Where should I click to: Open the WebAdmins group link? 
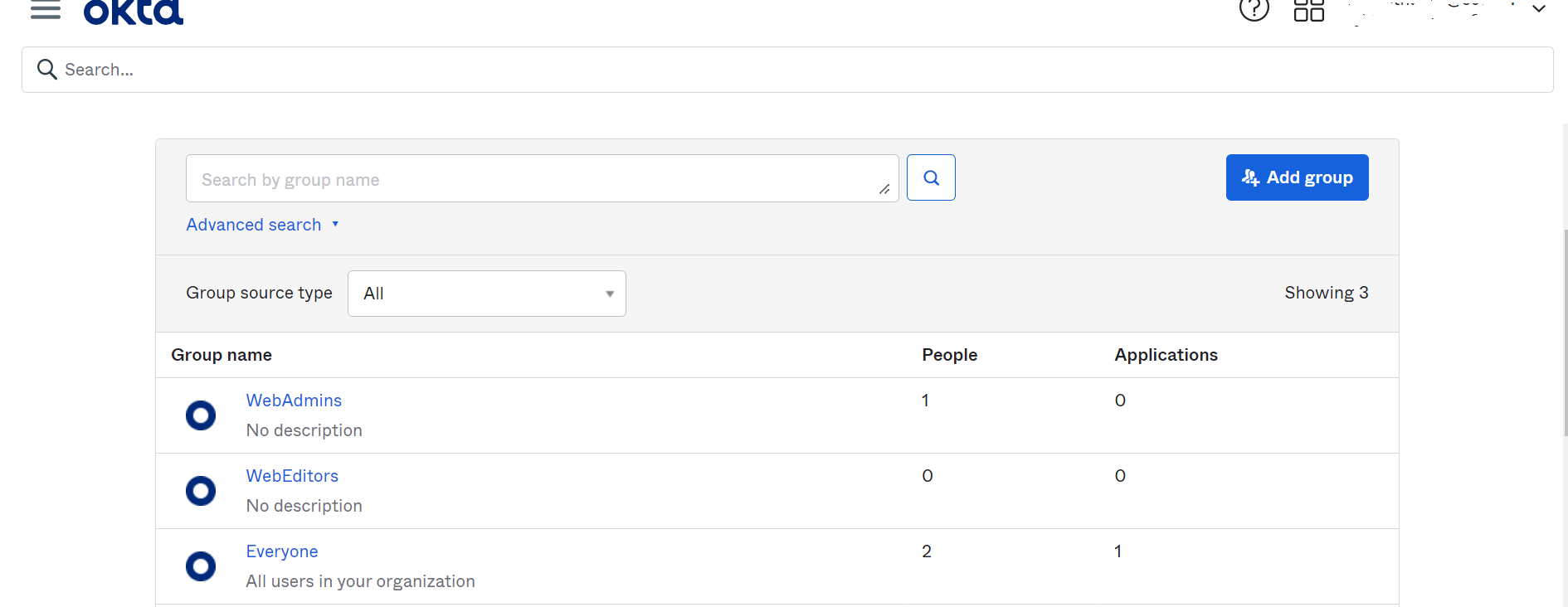294,401
